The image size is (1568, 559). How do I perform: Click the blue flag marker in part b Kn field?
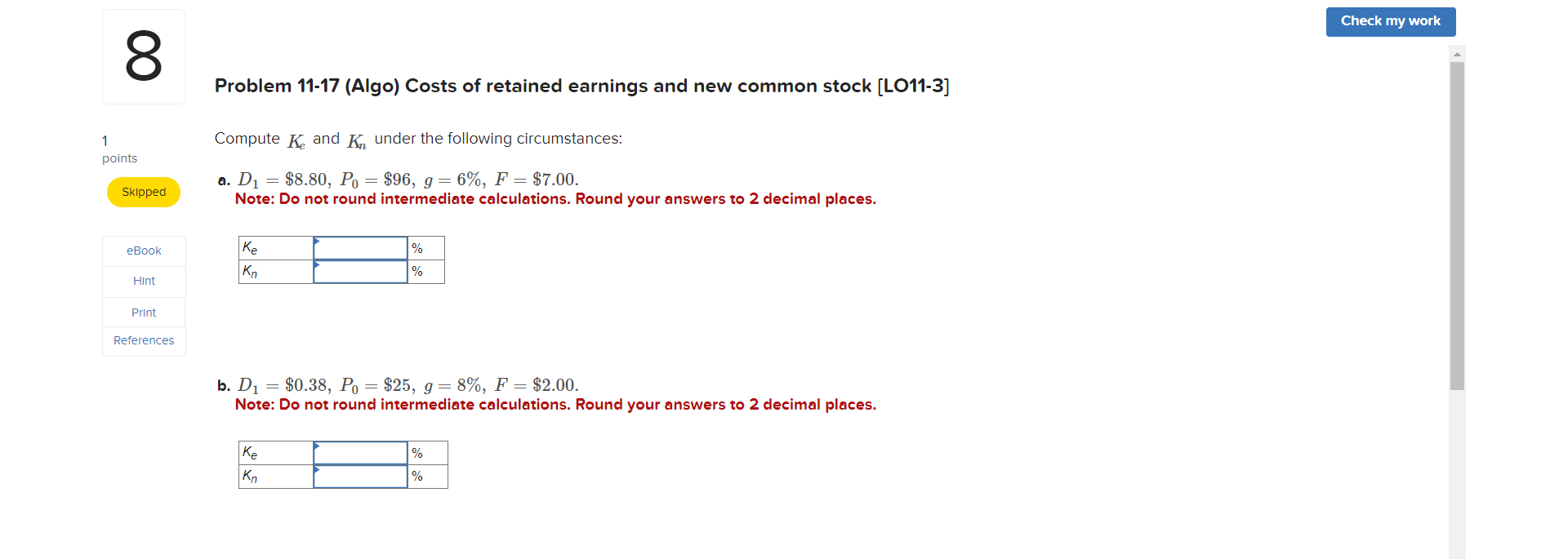(x=318, y=472)
